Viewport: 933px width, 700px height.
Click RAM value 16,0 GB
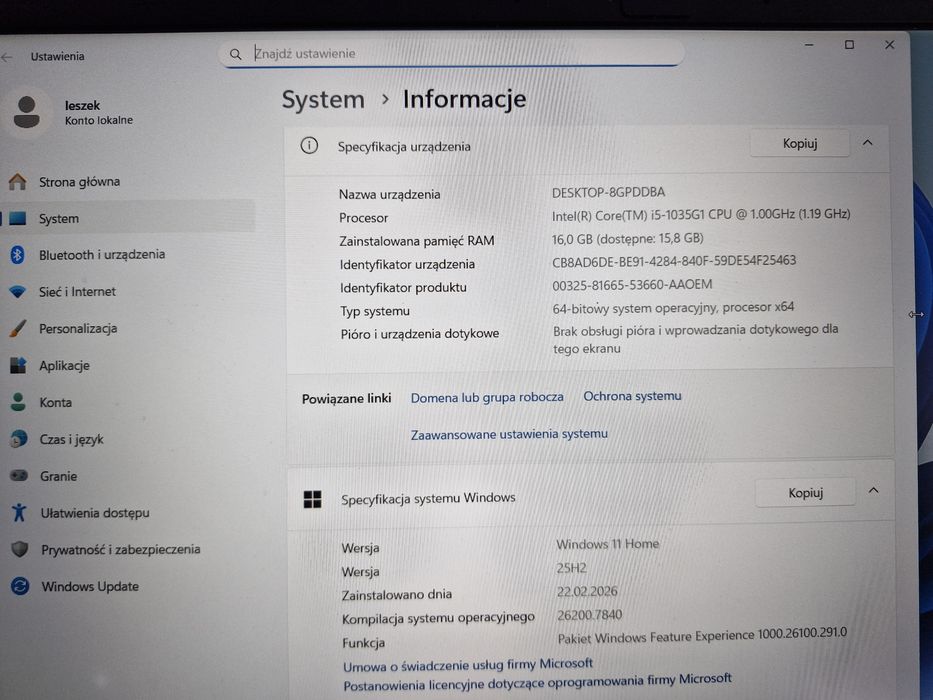coord(627,239)
